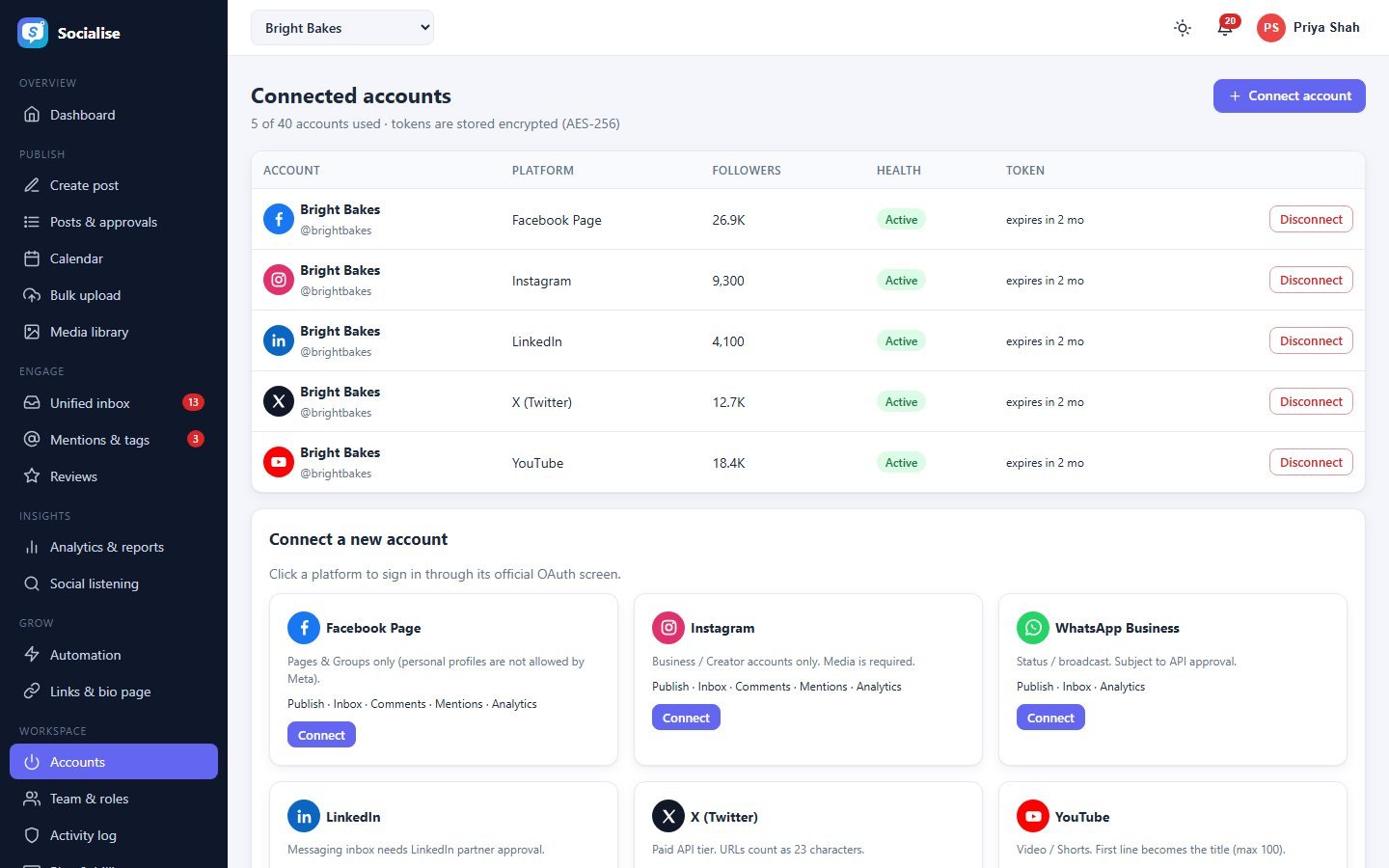Go to Mentions & tags

pyautogui.click(x=114, y=440)
